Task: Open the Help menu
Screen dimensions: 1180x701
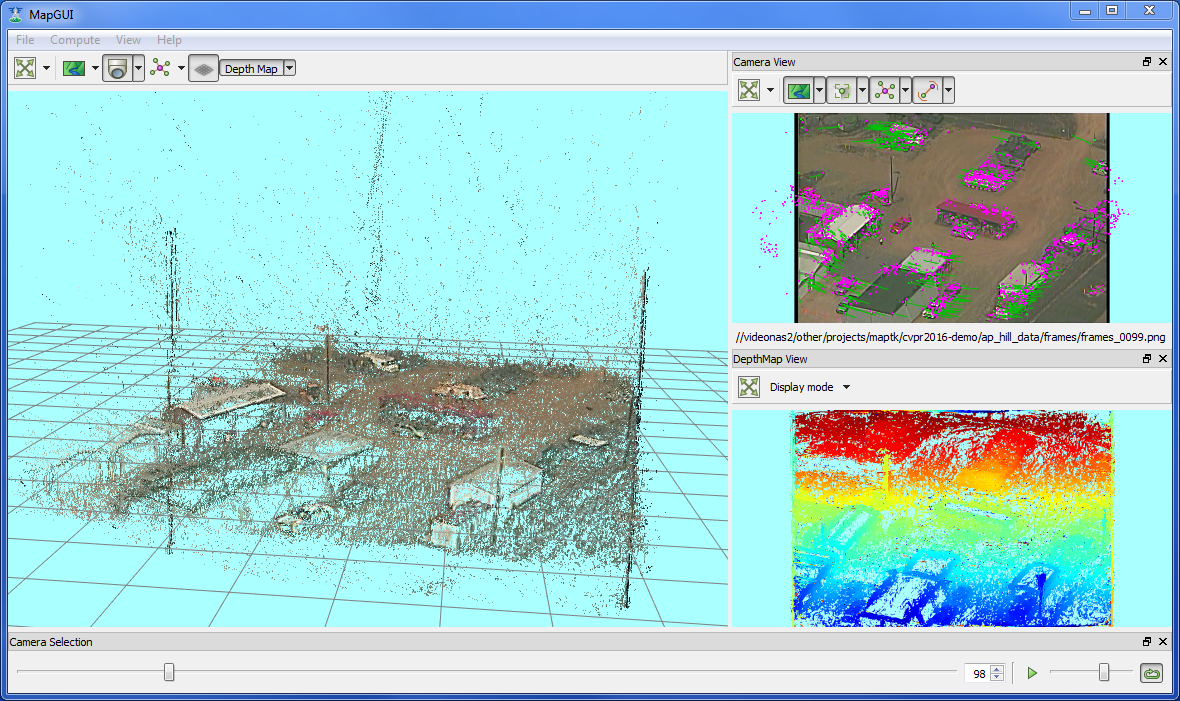Action: pyautogui.click(x=169, y=40)
